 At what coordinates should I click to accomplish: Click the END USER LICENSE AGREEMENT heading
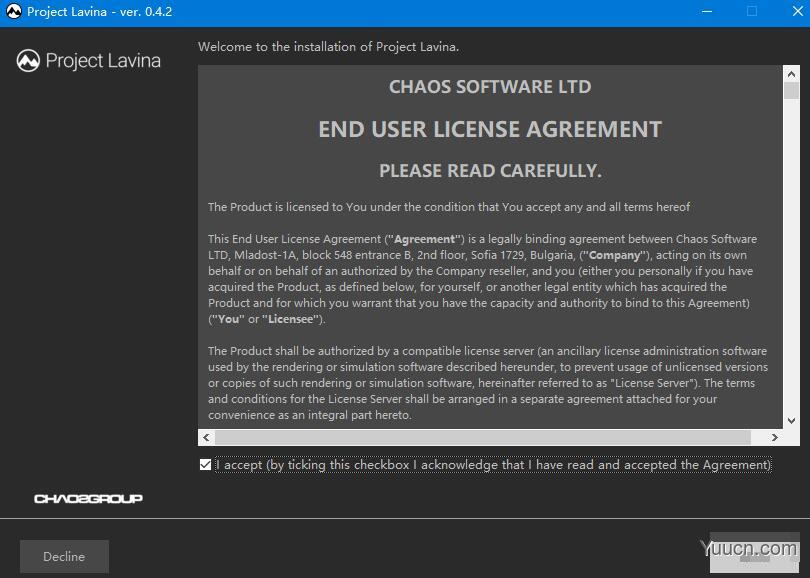(490, 129)
